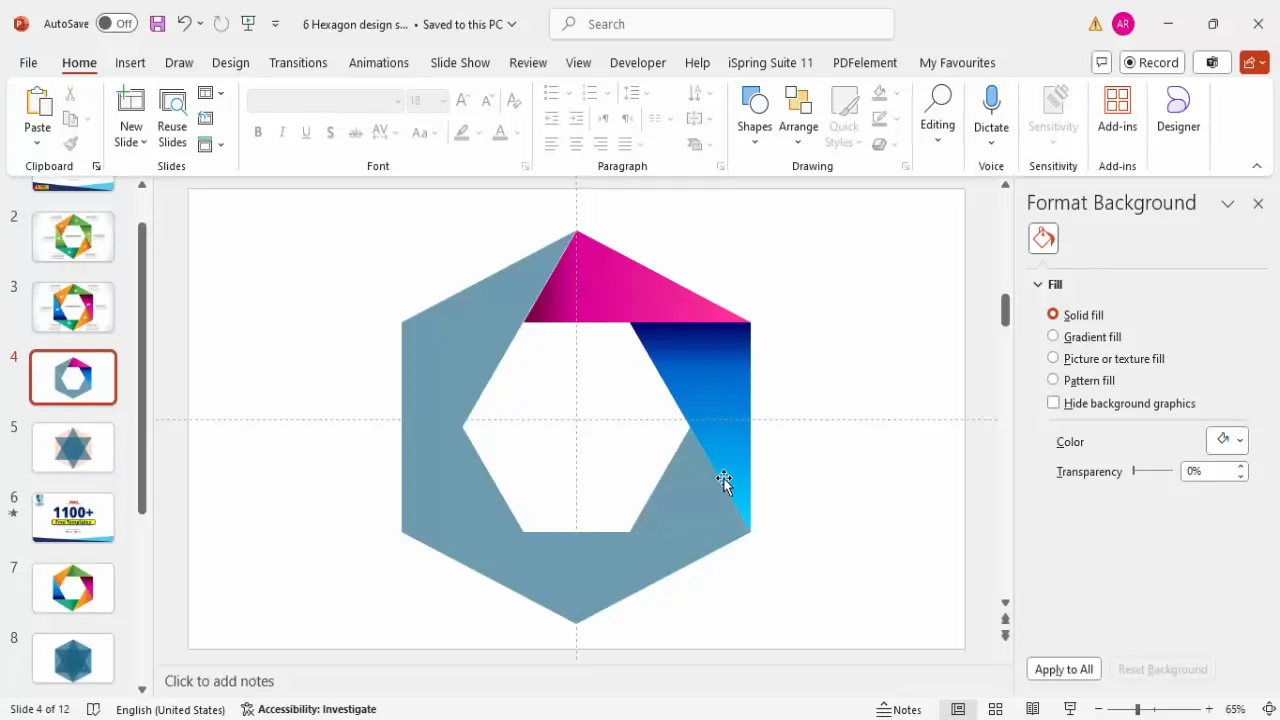Fit slide to current window
Viewport: 1280px width, 720px height.
click(1269, 709)
